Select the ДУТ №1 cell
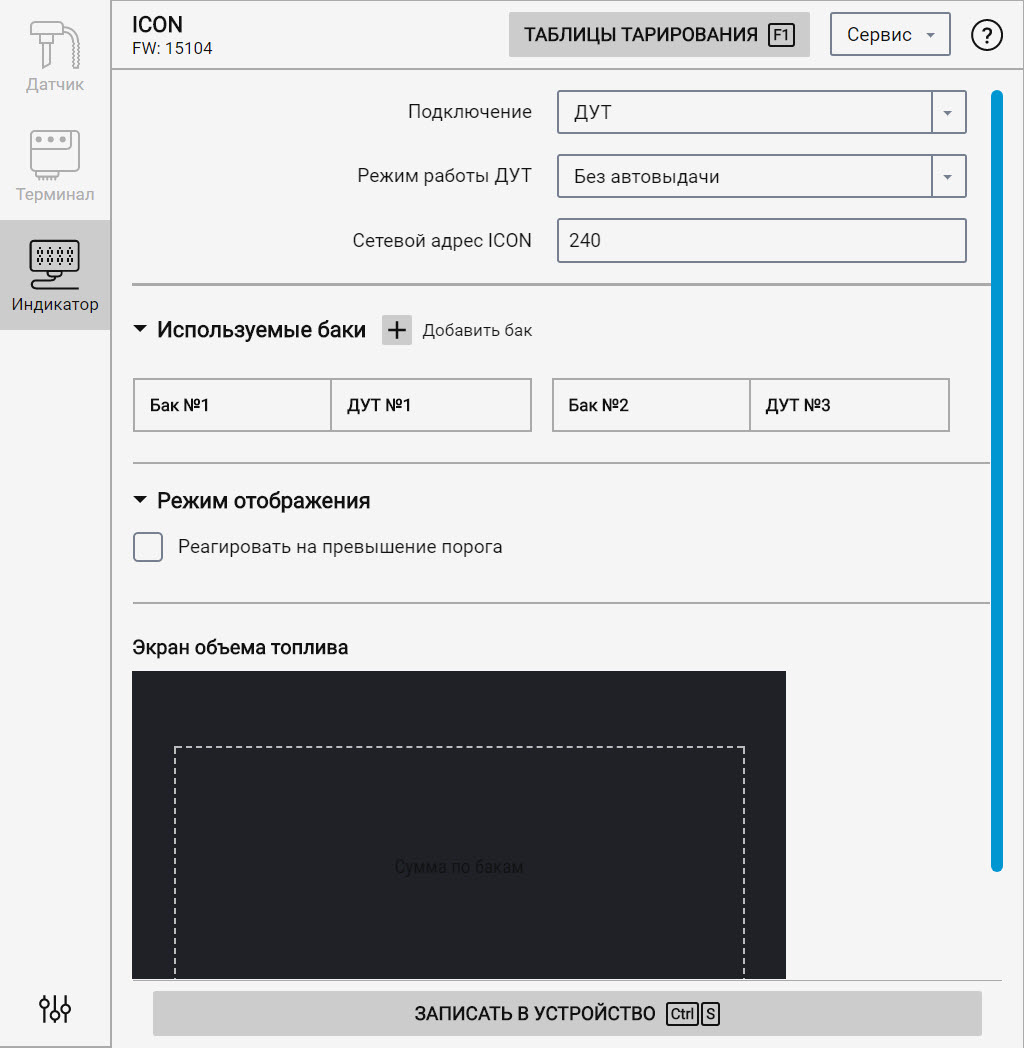Image resolution: width=1024 pixels, height=1048 pixels. click(431, 405)
